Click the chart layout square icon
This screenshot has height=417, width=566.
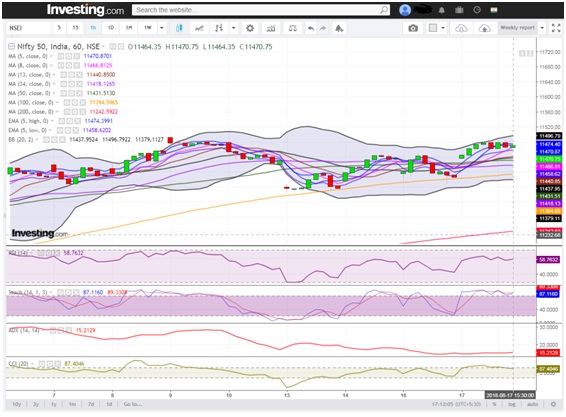(432, 28)
